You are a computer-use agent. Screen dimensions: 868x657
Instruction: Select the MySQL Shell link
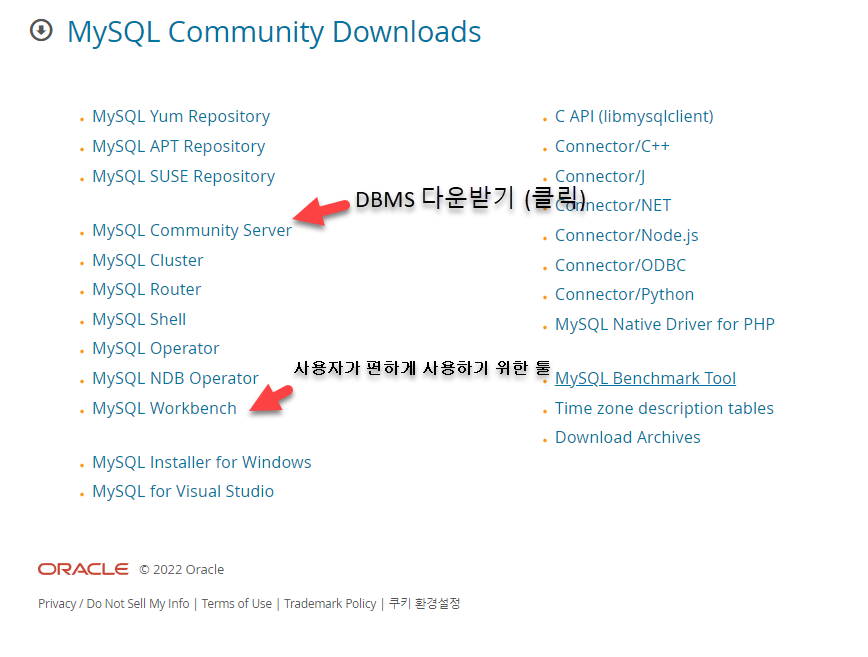(139, 319)
